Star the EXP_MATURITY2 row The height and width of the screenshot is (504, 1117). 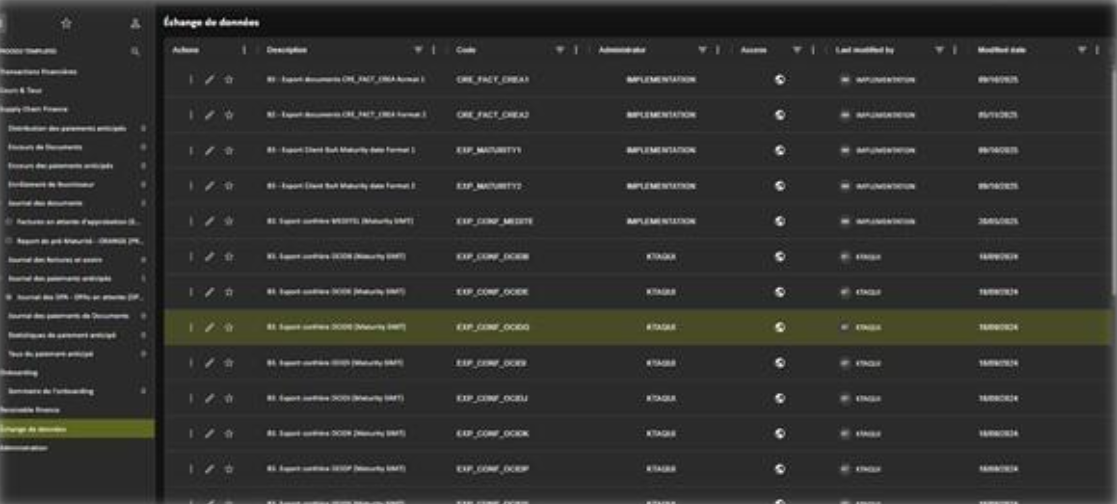click(x=229, y=185)
